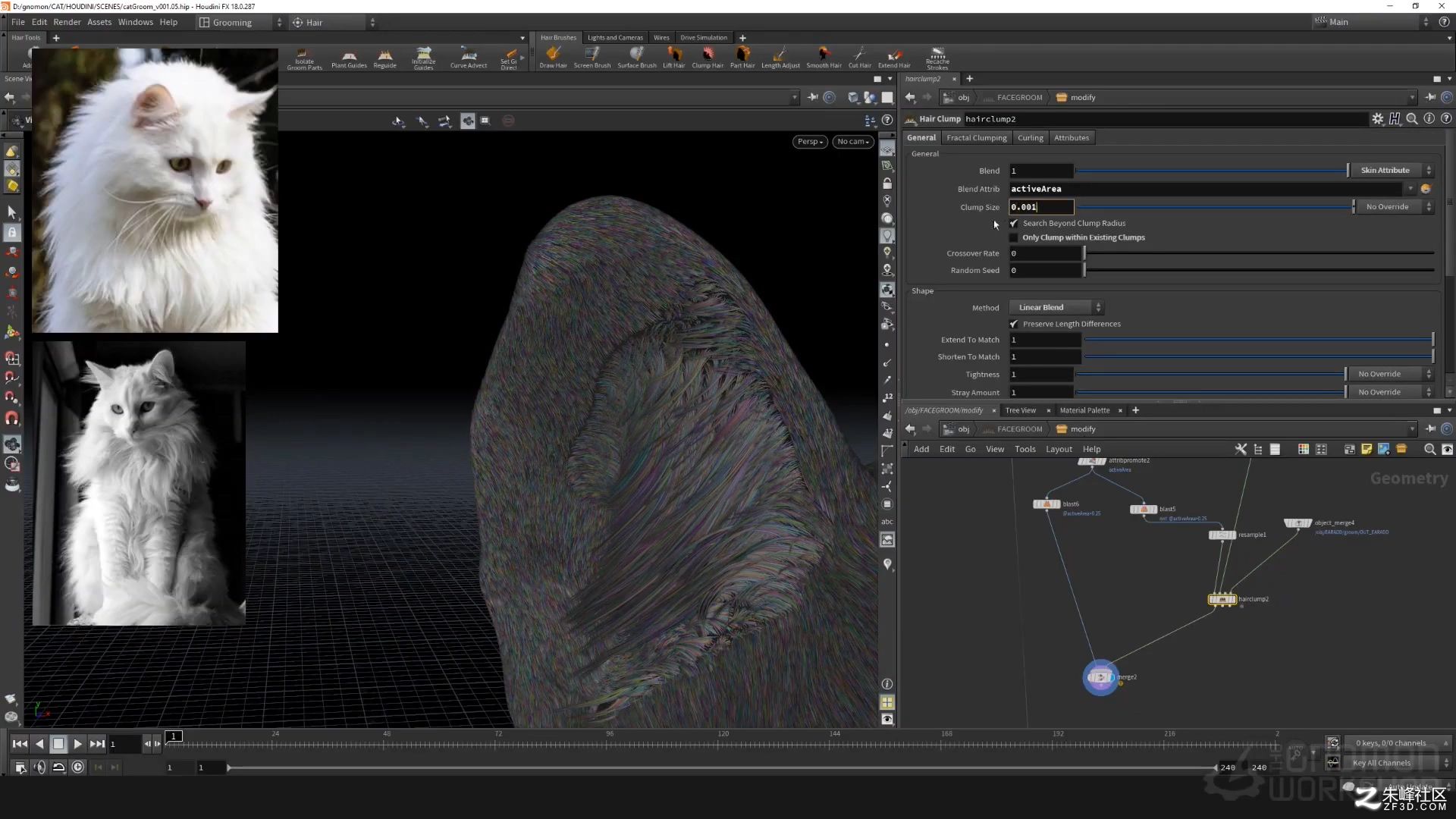Select the top white cat reference image
The height and width of the screenshot is (819, 1456).
click(155, 191)
